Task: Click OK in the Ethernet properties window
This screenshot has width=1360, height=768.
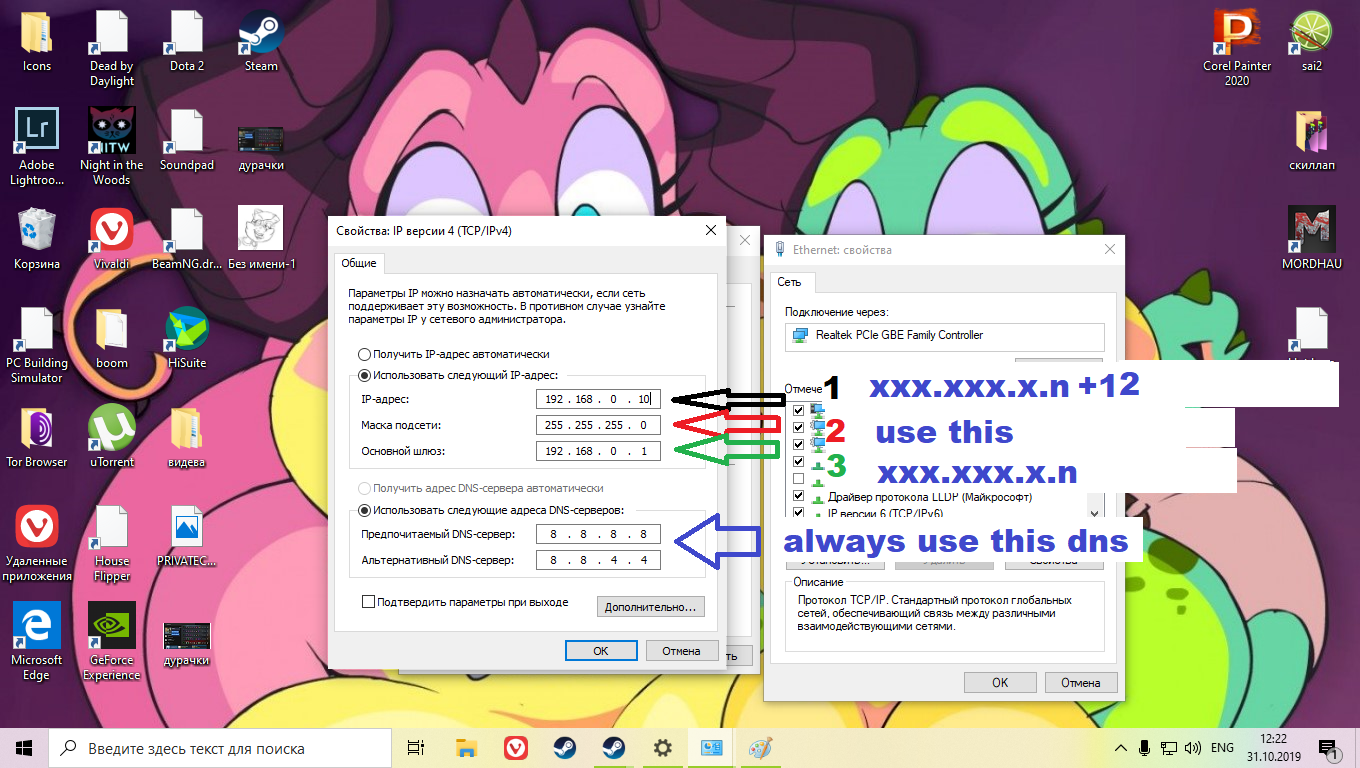Action: pyautogui.click(x=1000, y=683)
